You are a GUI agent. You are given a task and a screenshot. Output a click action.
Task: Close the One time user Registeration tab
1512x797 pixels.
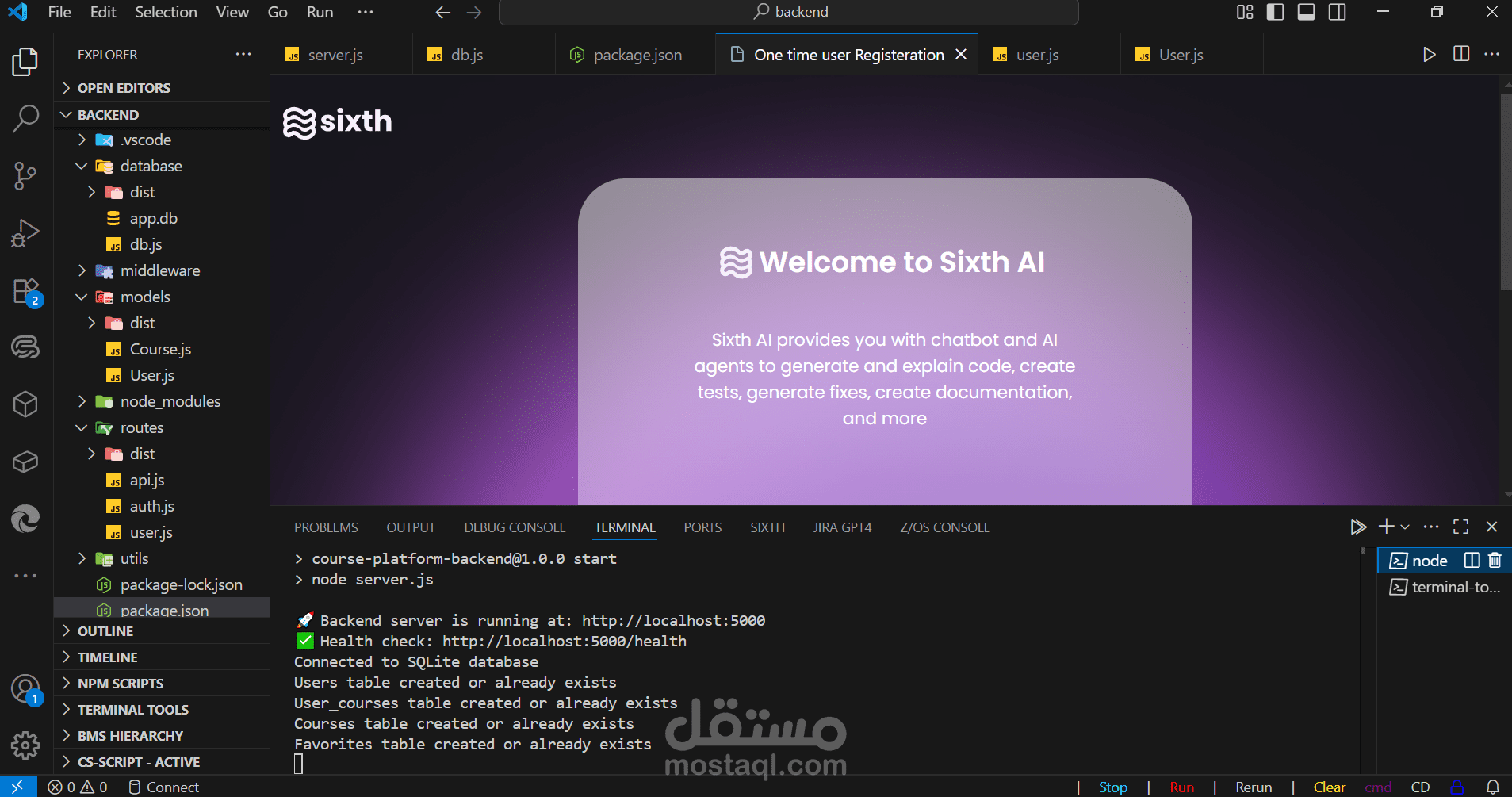961,54
